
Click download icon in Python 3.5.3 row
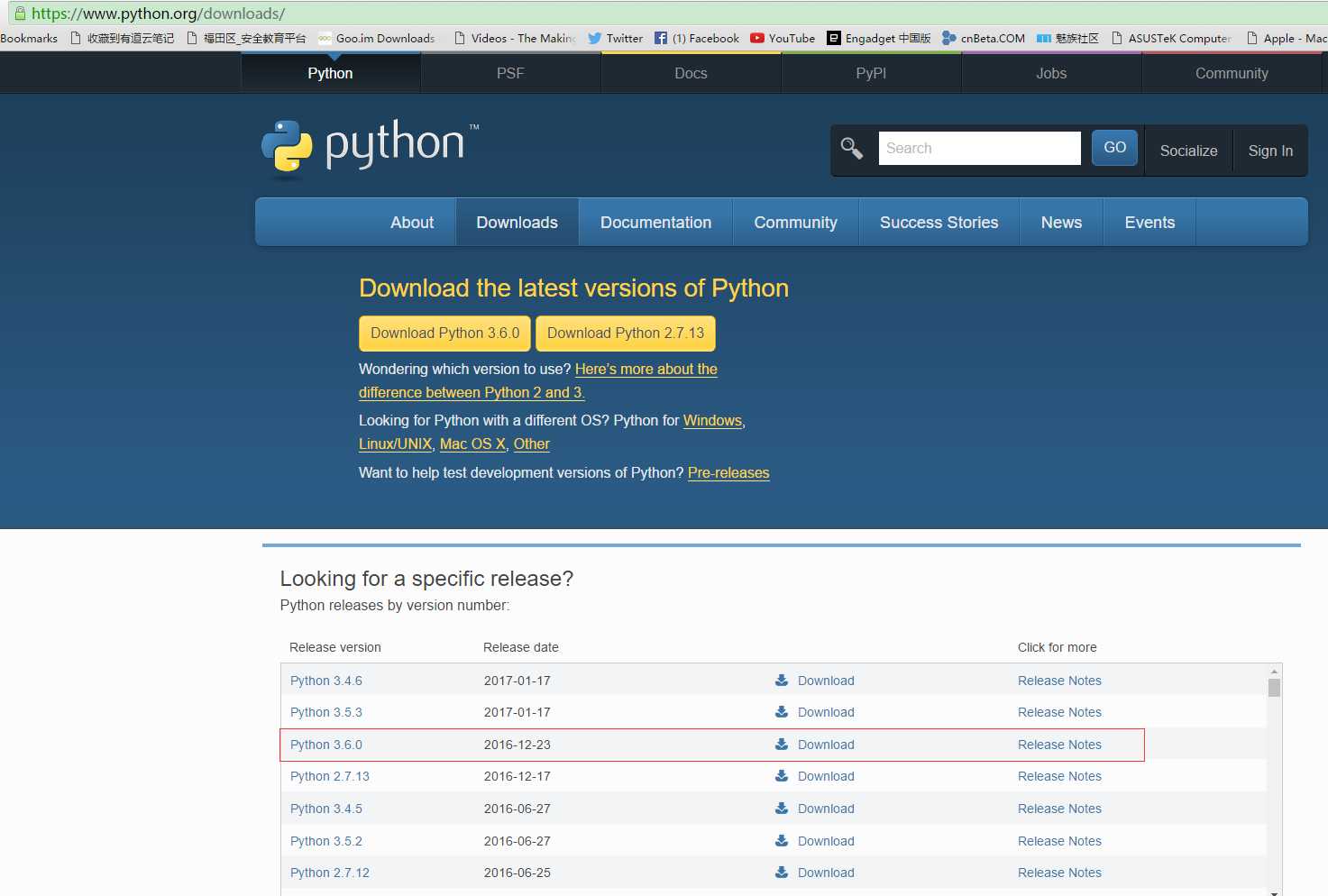point(782,712)
